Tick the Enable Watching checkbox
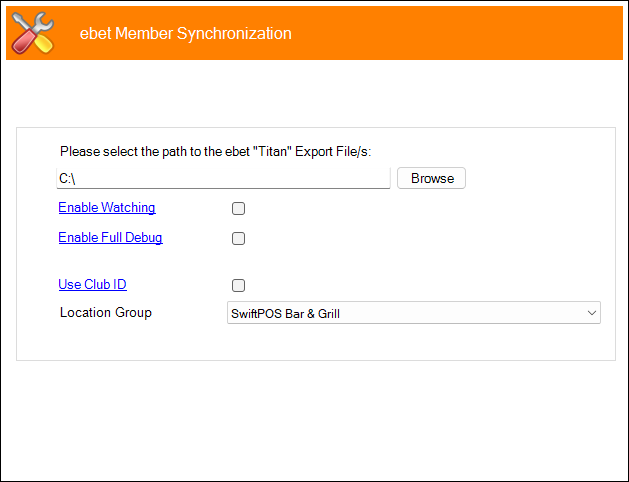The height and width of the screenshot is (482, 629). 238,209
